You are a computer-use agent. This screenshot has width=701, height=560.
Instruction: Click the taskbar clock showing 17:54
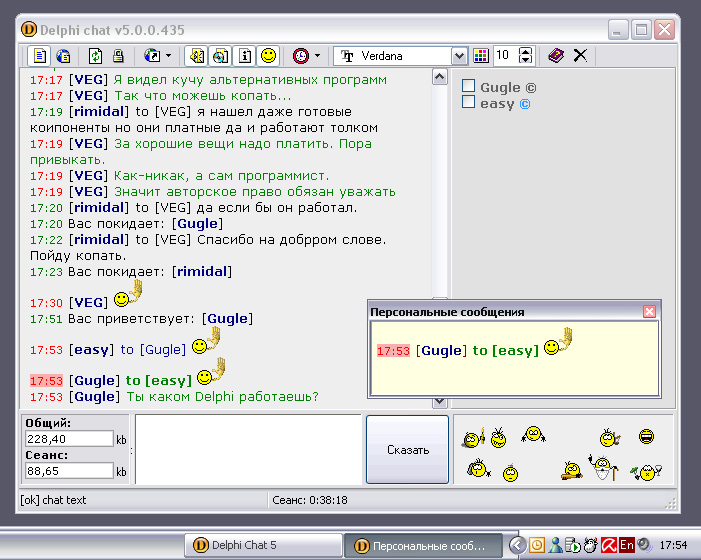click(673, 545)
